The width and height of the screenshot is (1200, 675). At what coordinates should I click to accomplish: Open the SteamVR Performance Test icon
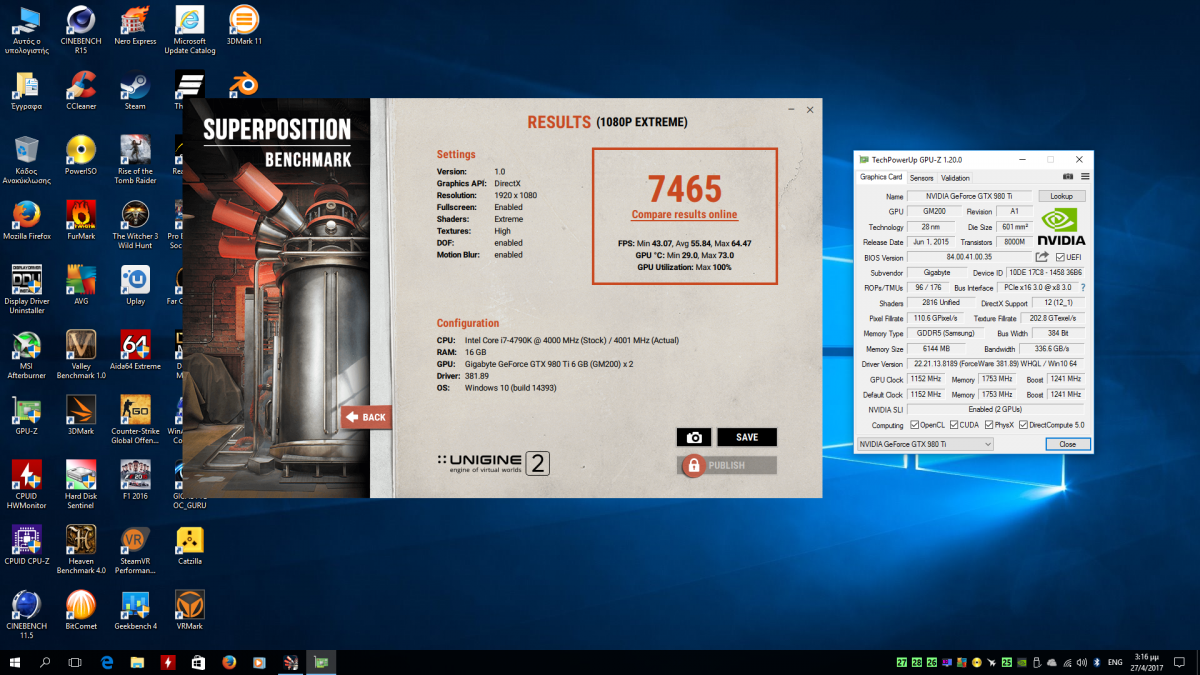135,550
